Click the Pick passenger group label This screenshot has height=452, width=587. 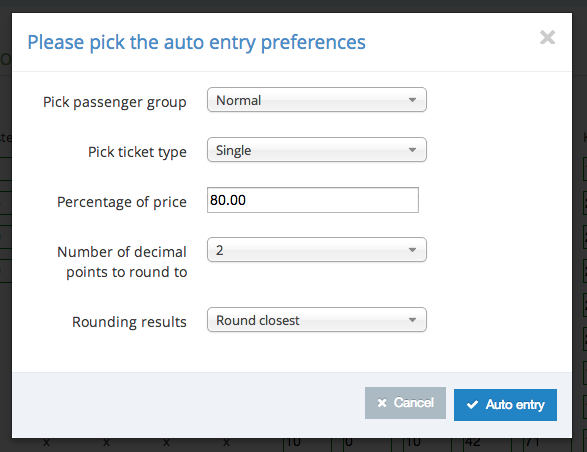[x=115, y=102]
